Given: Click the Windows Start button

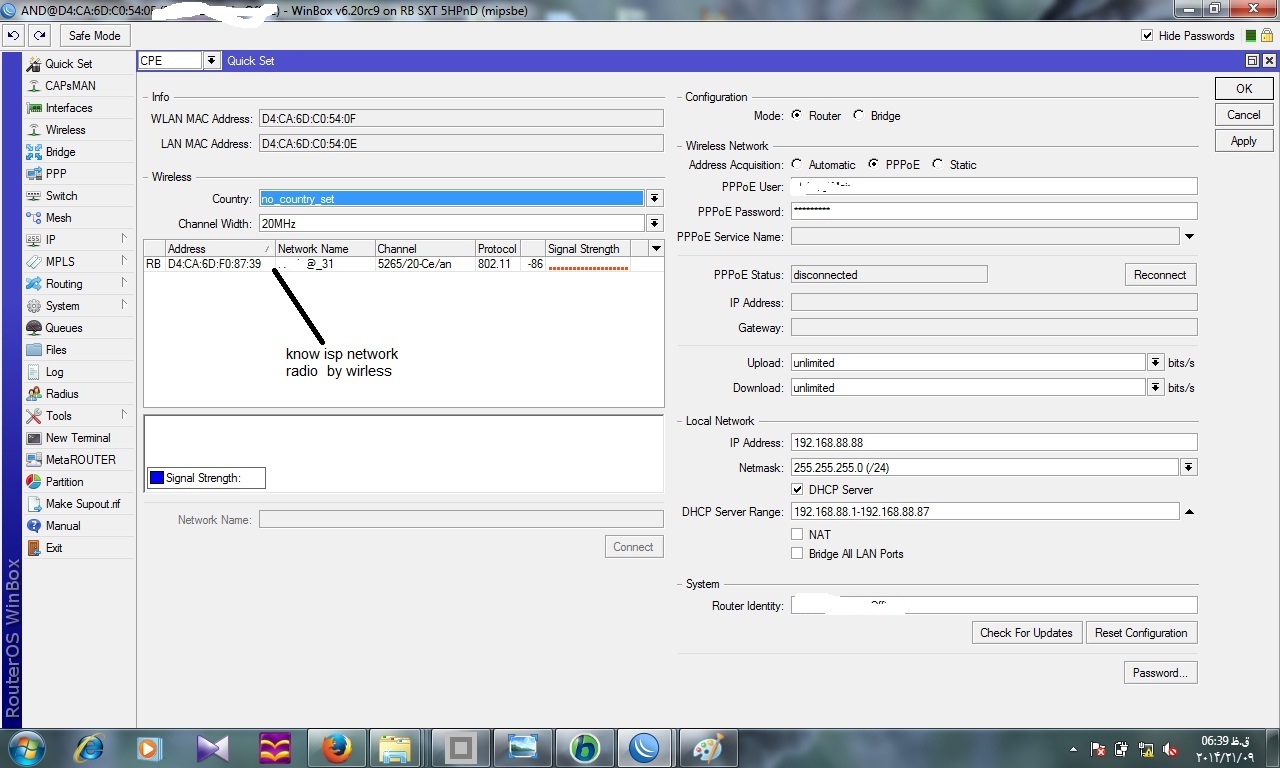Looking at the screenshot, I should pos(26,747).
